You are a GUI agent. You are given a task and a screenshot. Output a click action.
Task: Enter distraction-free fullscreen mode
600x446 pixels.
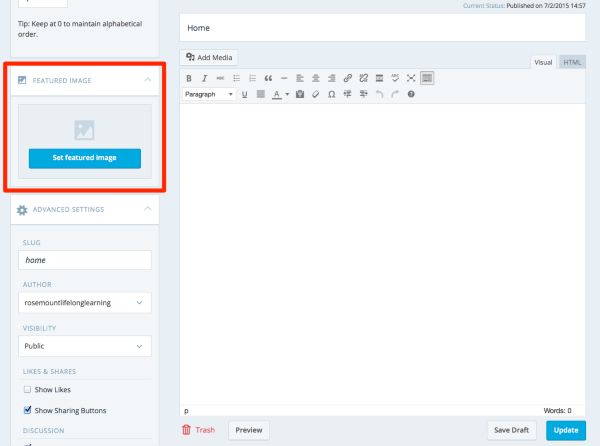411,78
